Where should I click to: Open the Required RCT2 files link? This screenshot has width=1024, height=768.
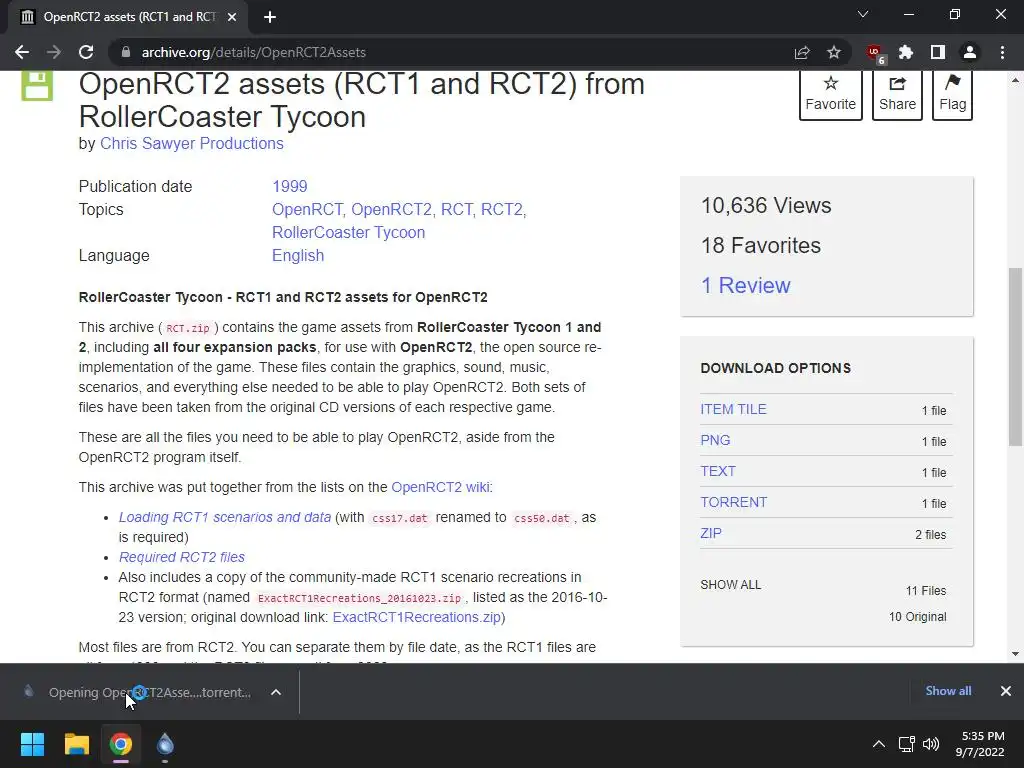coord(182,557)
